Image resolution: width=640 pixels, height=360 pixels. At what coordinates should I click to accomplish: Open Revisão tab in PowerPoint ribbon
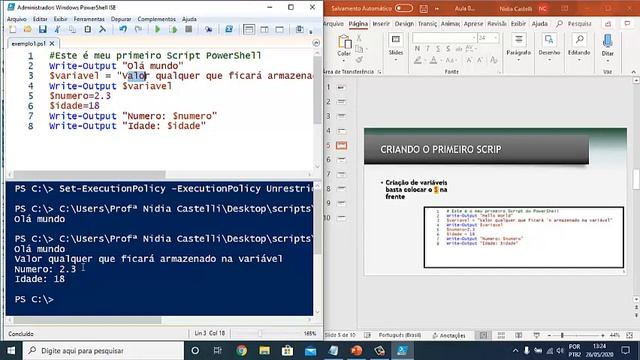(497, 24)
